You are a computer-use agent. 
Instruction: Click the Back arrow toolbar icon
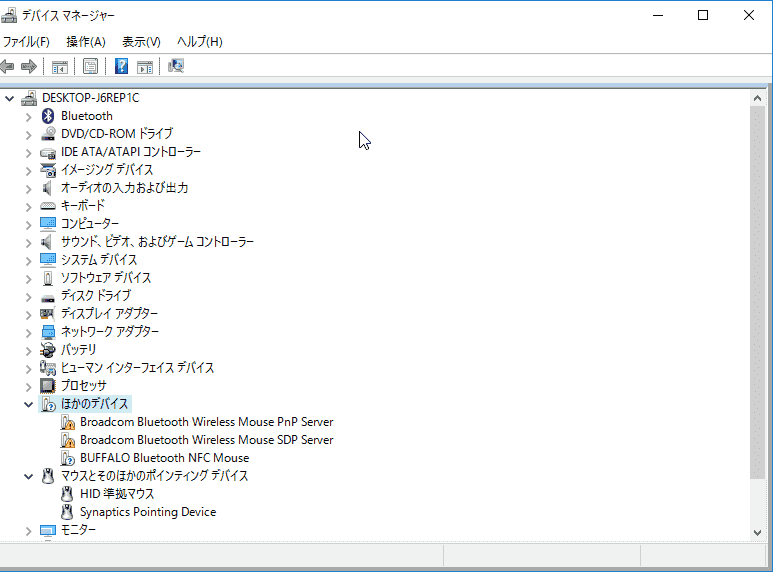pos(7,66)
